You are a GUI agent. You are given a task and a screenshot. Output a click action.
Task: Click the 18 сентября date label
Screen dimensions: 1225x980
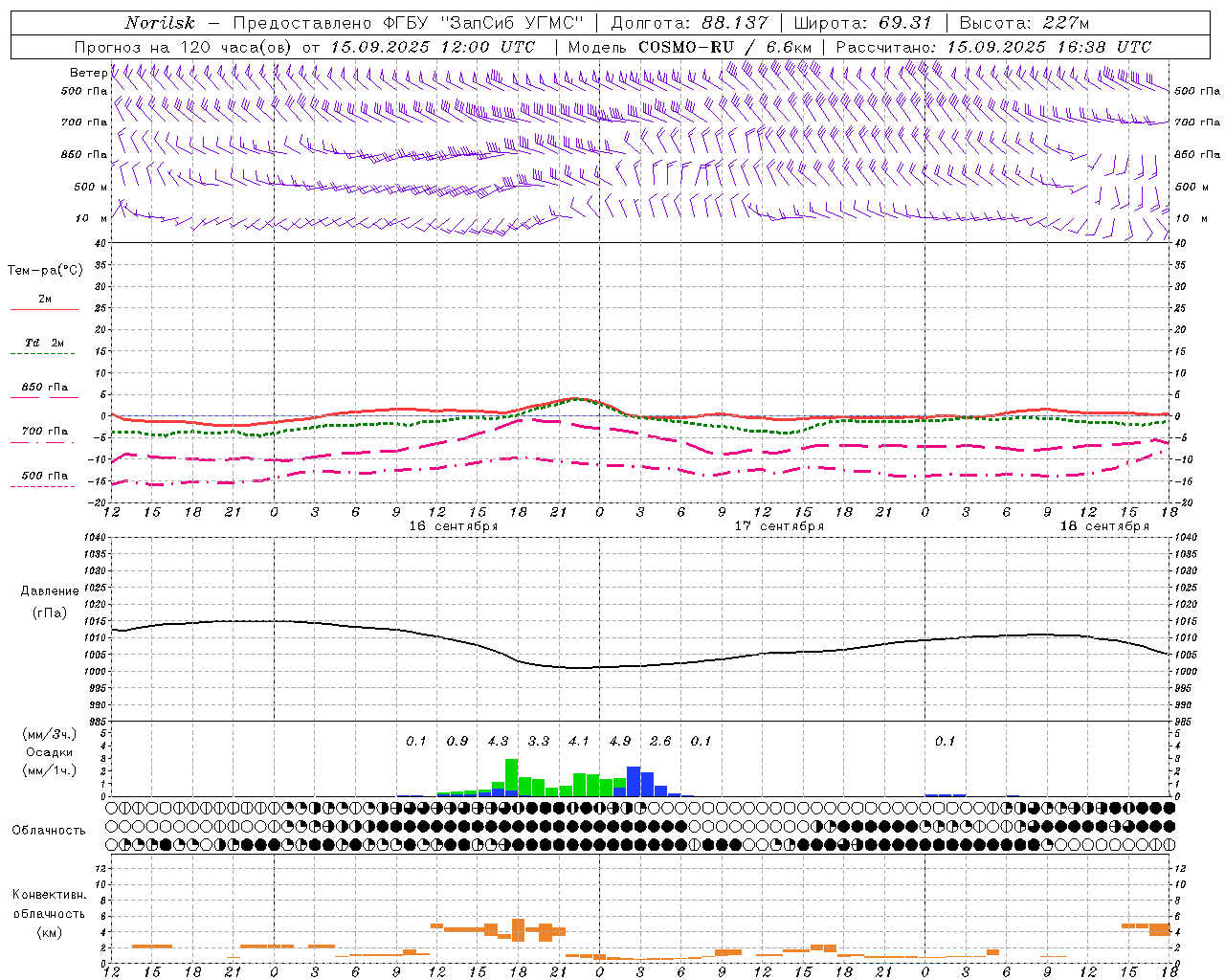(x=1104, y=526)
